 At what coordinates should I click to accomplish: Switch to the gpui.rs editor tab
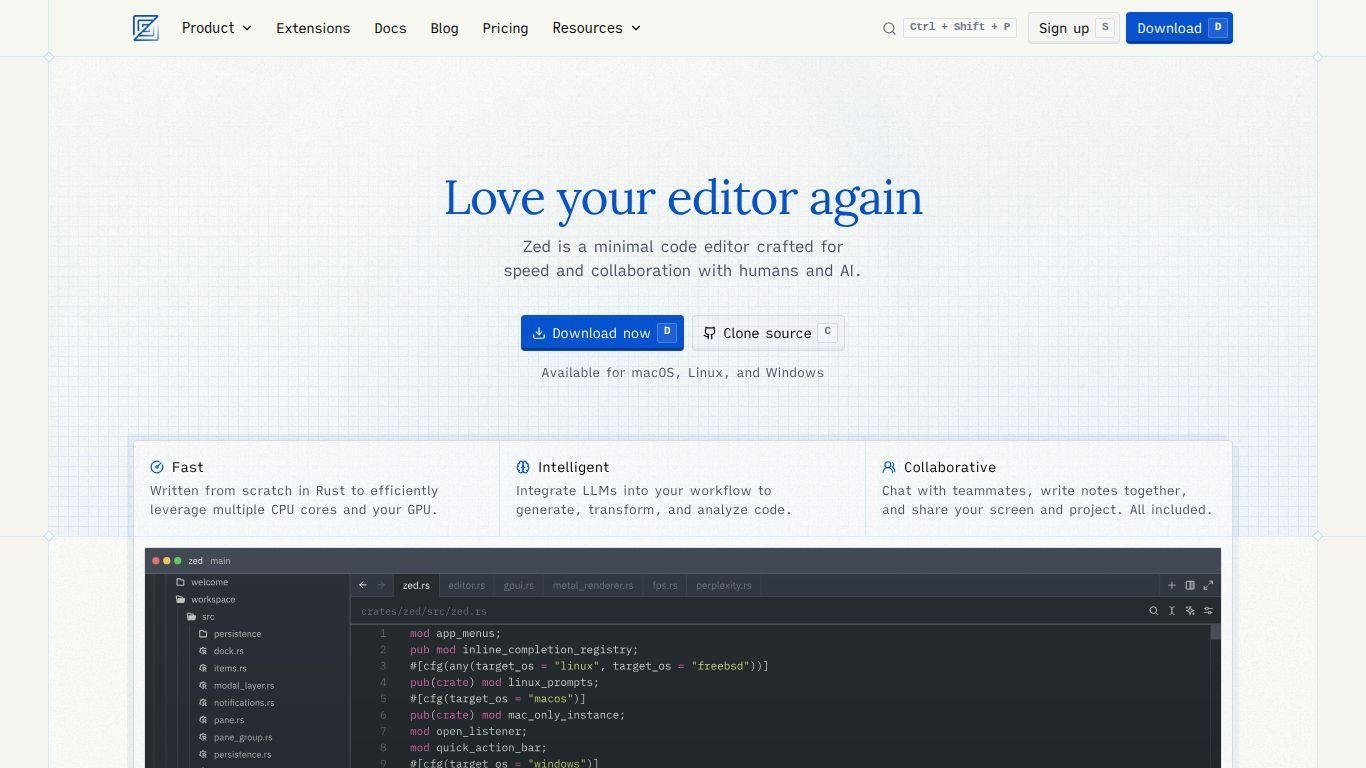[518, 585]
